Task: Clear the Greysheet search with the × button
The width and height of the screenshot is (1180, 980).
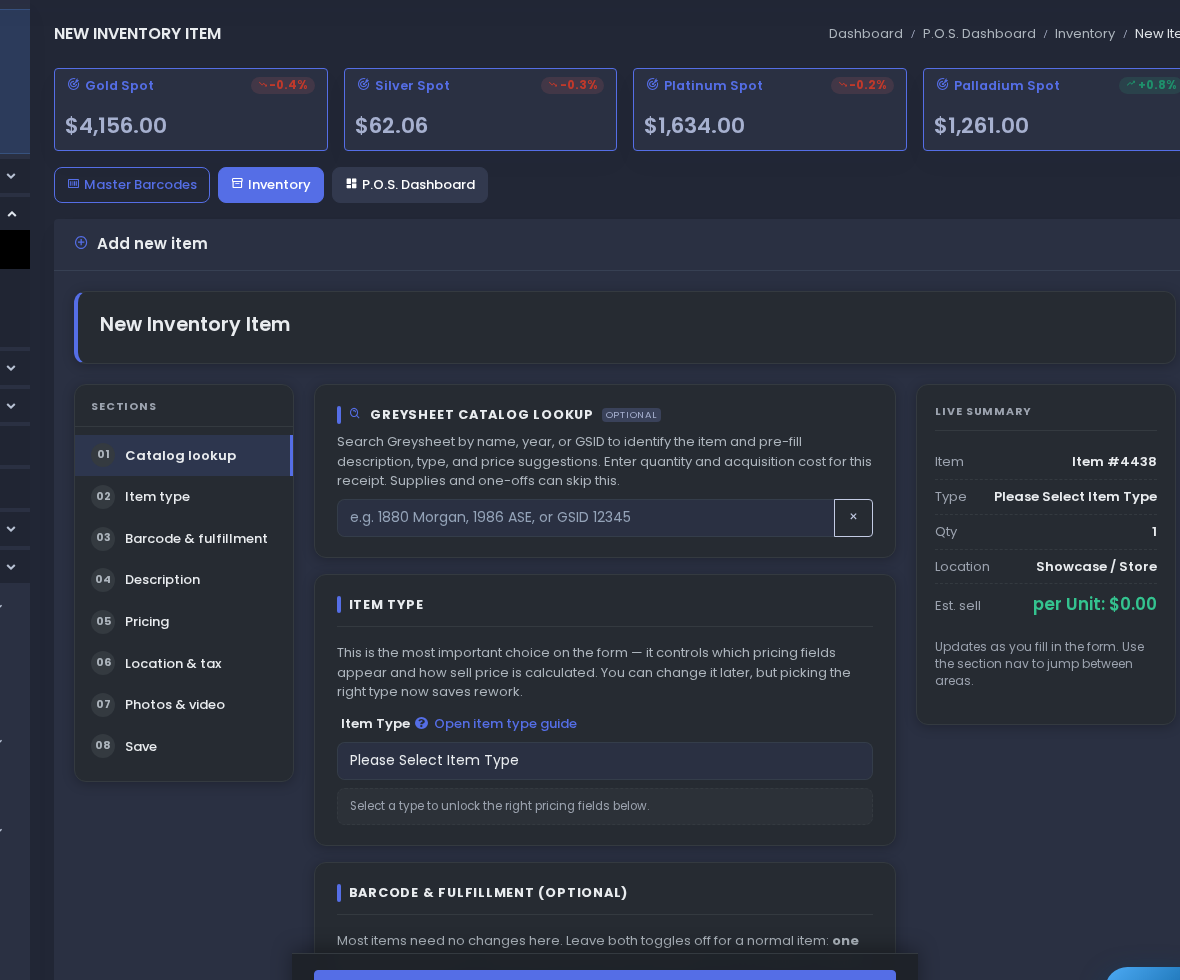Action: point(853,517)
